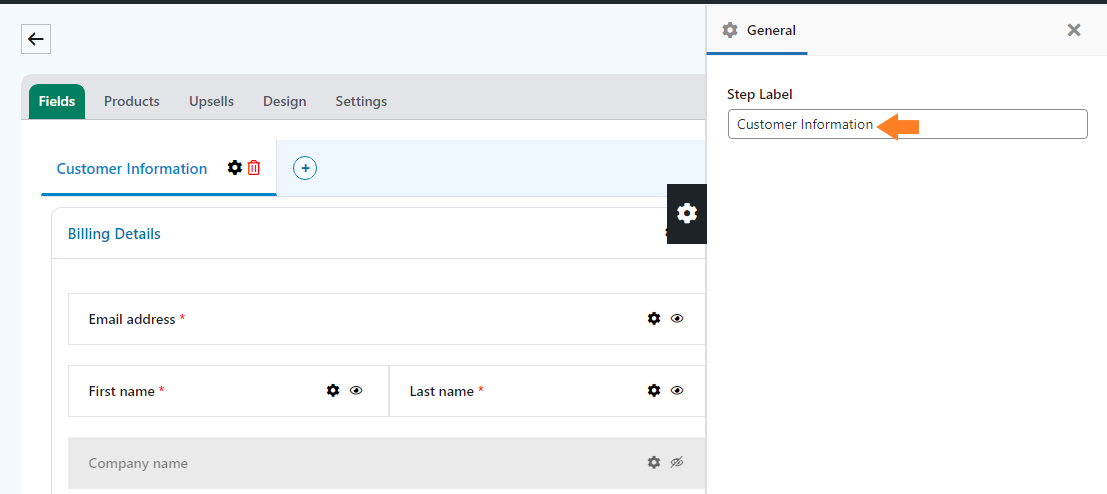The height and width of the screenshot is (494, 1107).
Task: Delete the Customer Information step
Action: (254, 168)
